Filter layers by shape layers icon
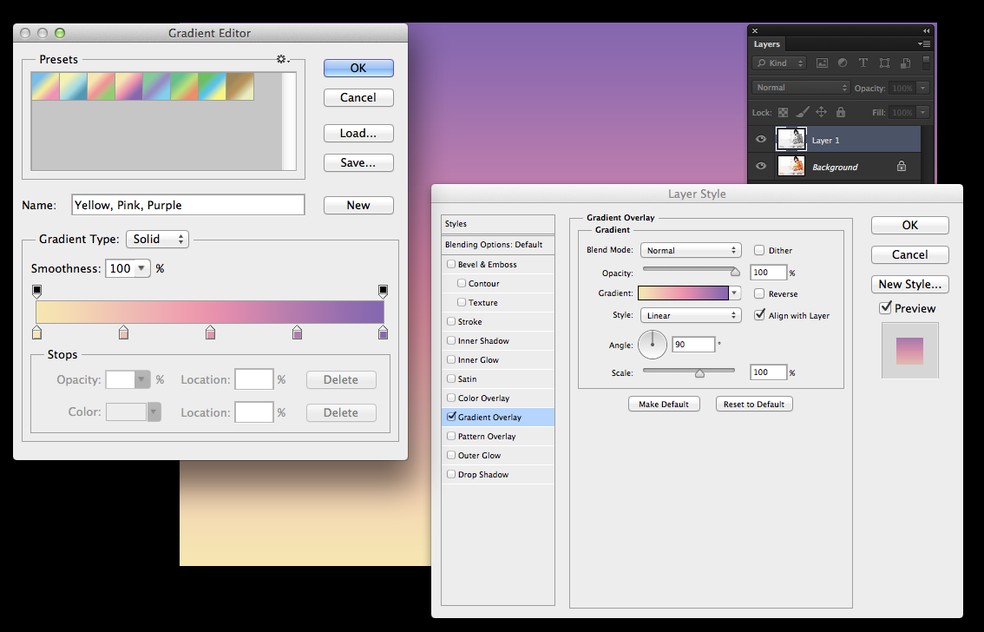Screen dimensions: 984x632 tap(884, 63)
